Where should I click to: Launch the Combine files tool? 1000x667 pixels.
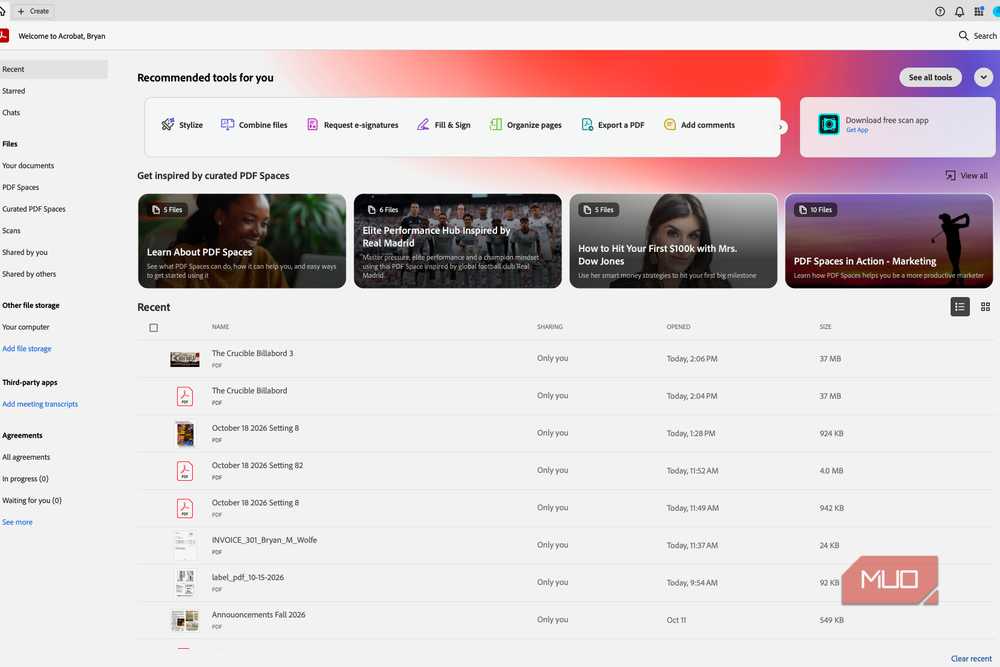tap(254, 125)
